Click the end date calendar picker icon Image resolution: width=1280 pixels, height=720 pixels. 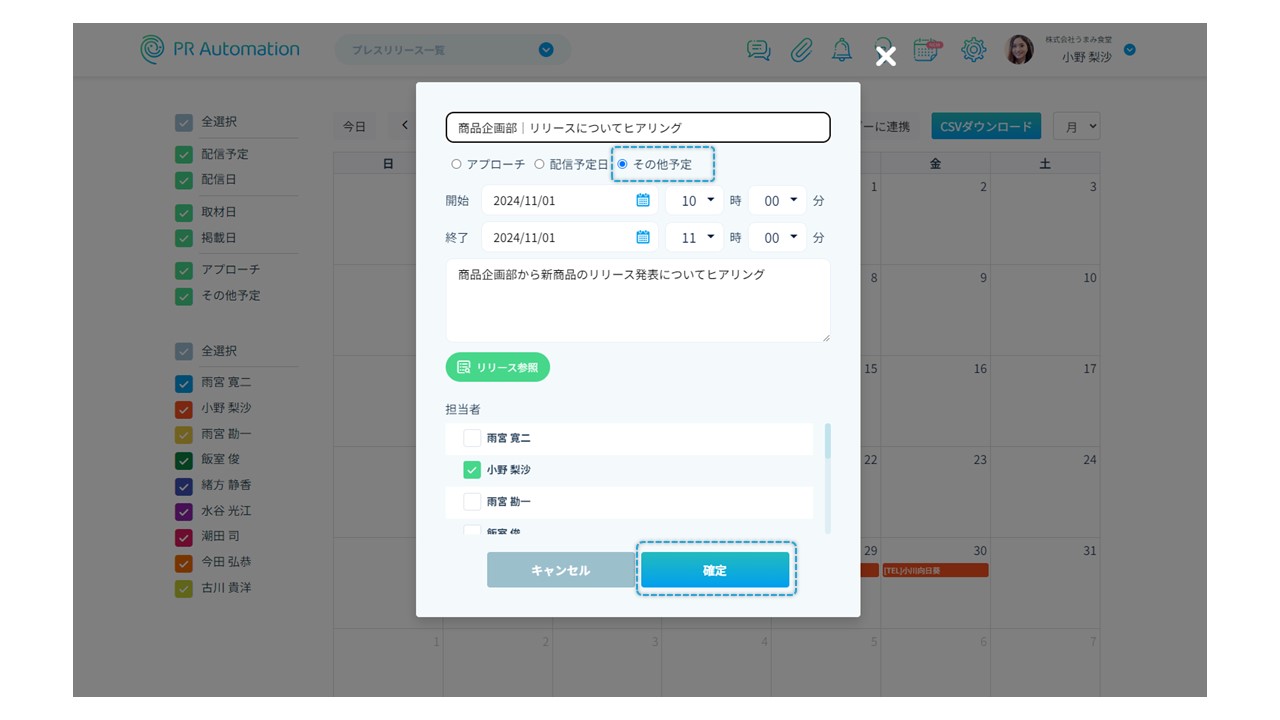click(x=643, y=237)
